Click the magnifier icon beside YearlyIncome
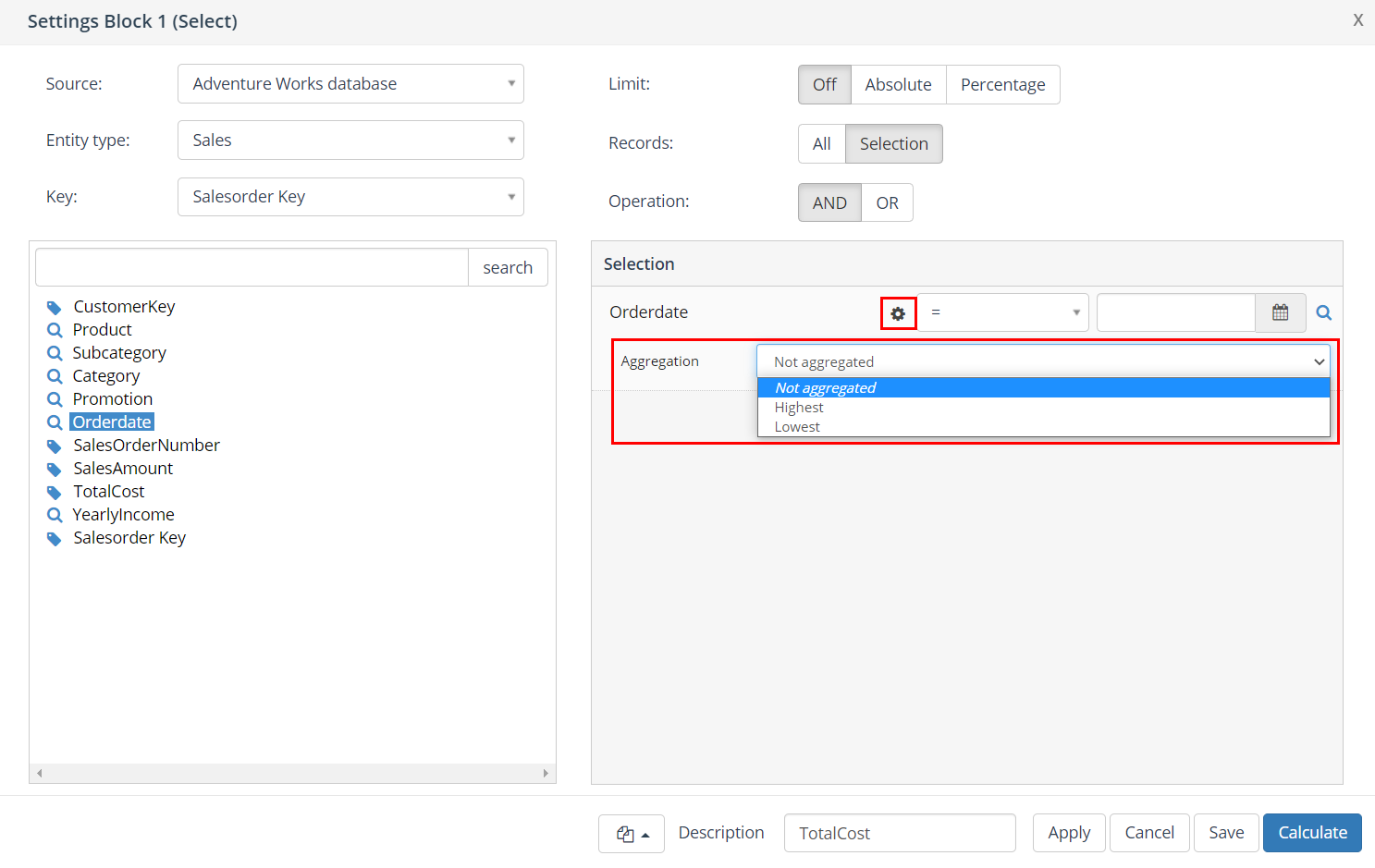Image resolution: width=1375 pixels, height=868 pixels. tap(55, 515)
